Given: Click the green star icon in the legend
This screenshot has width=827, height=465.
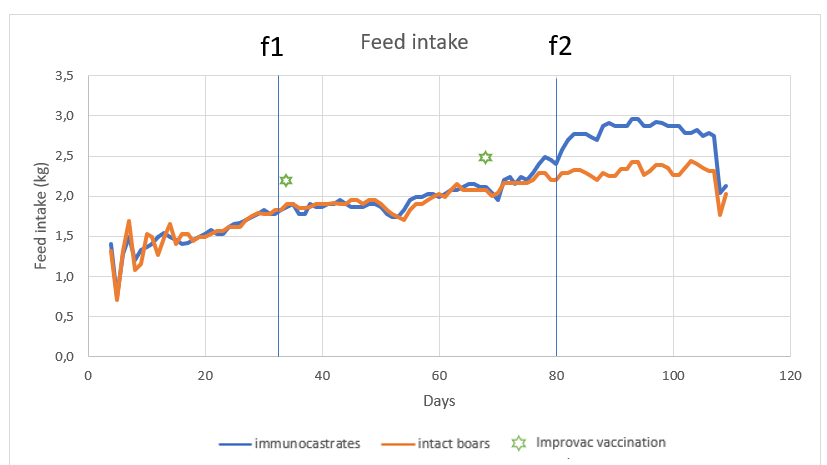Looking at the screenshot, I should pyautogui.click(x=518, y=442).
